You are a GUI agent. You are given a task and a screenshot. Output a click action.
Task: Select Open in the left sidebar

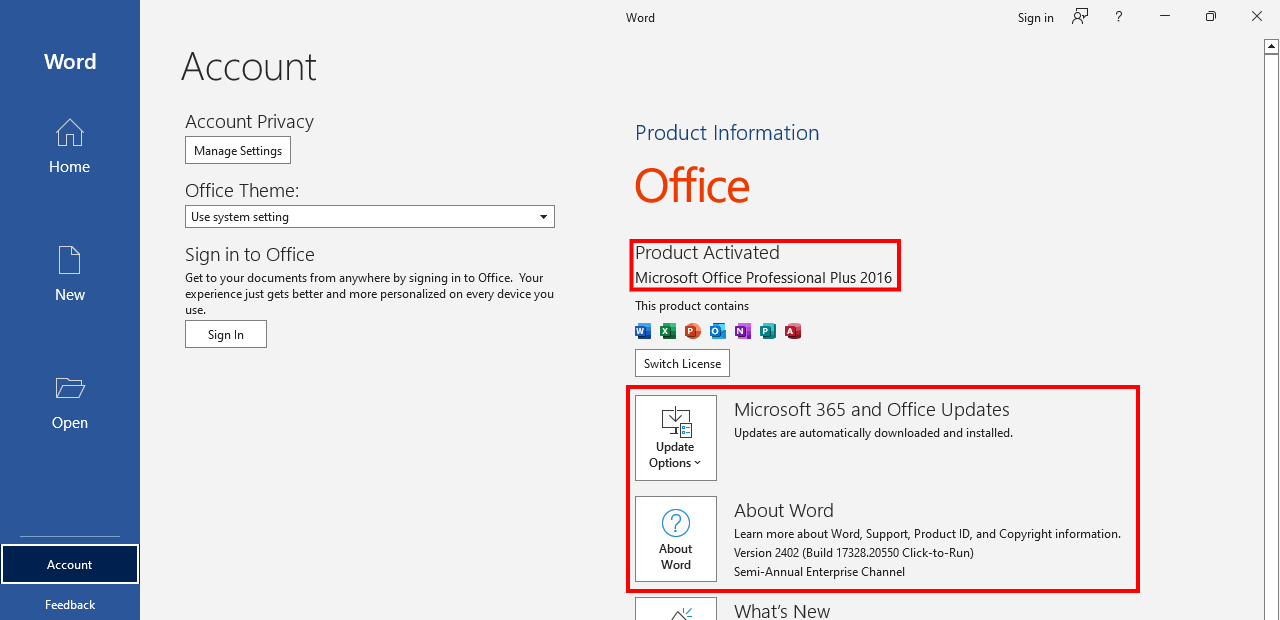tap(69, 402)
